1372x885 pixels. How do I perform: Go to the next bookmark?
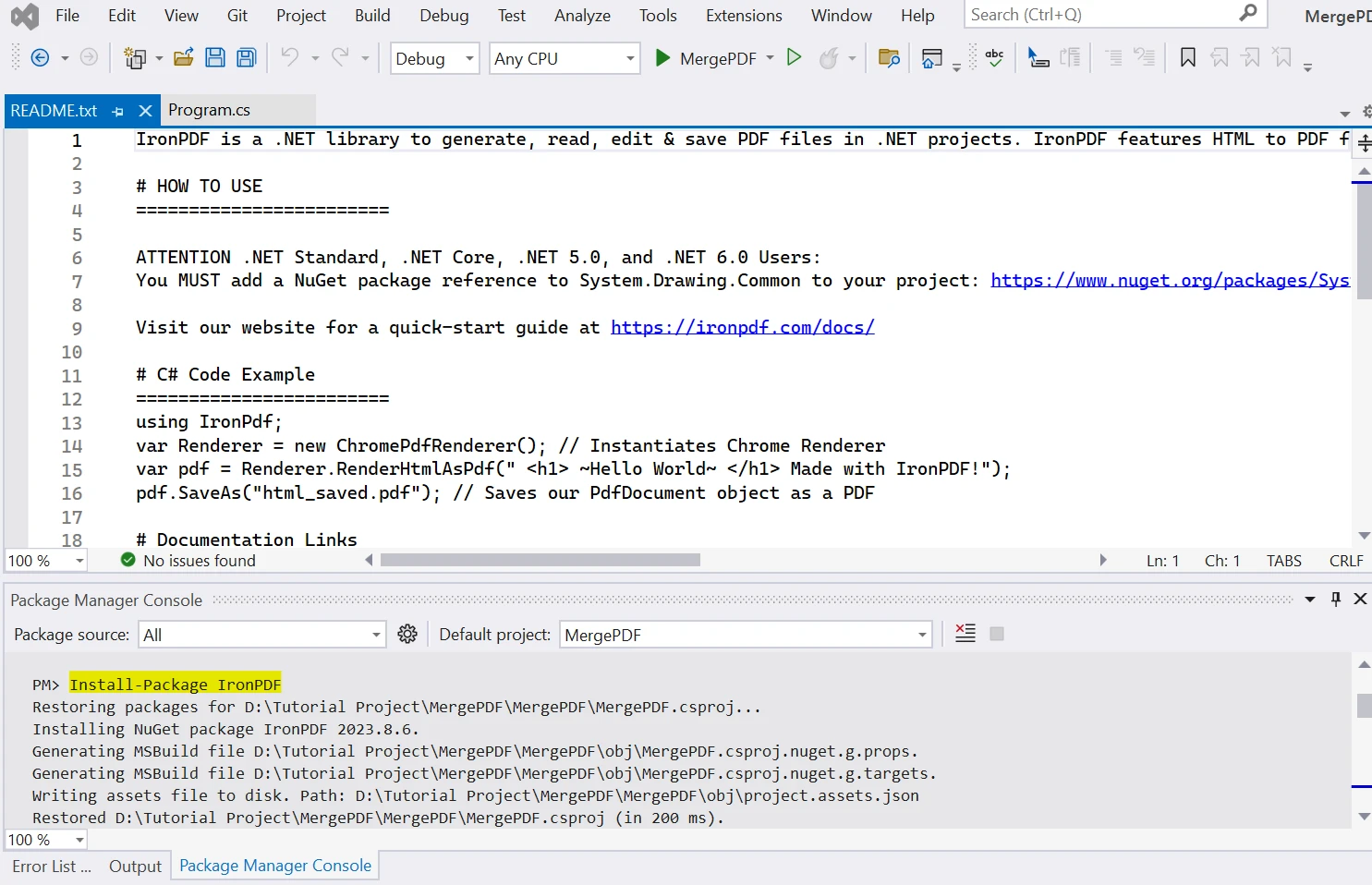pyautogui.click(x=1251, y=57)
